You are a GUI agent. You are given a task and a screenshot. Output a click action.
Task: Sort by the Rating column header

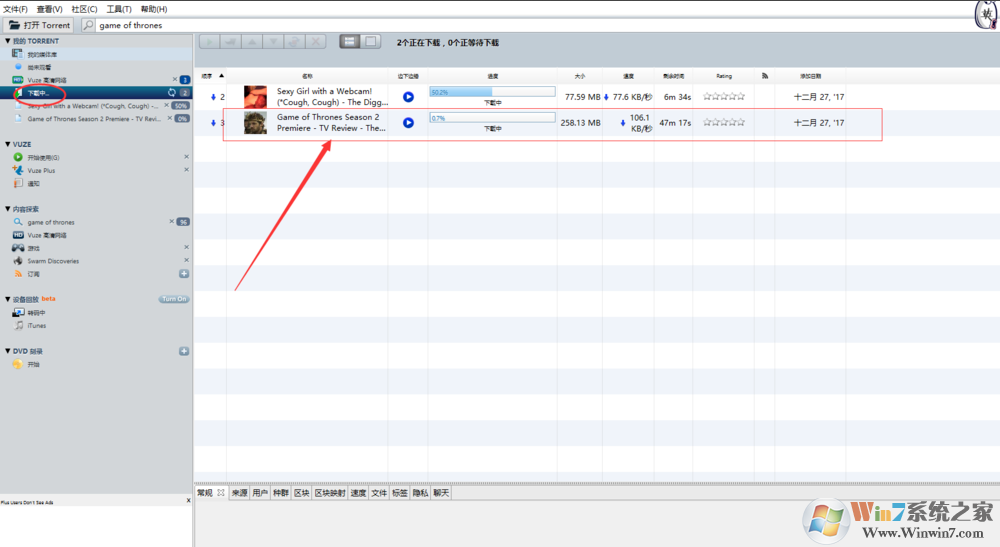[724, 76]
